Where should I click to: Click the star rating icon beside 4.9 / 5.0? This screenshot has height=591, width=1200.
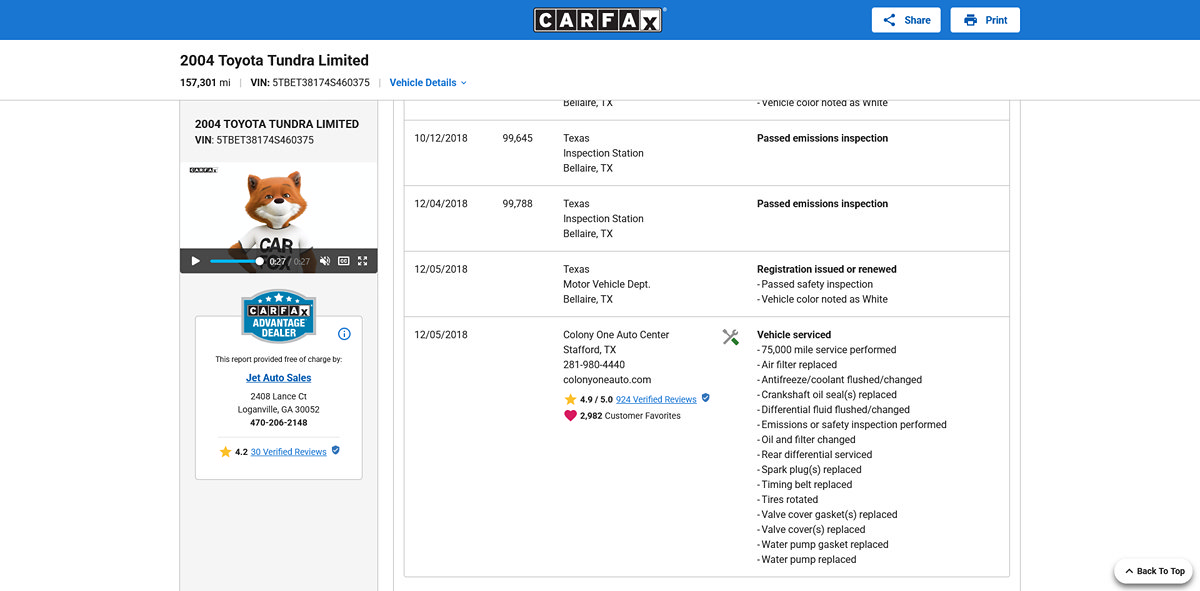tap(570, 399)
